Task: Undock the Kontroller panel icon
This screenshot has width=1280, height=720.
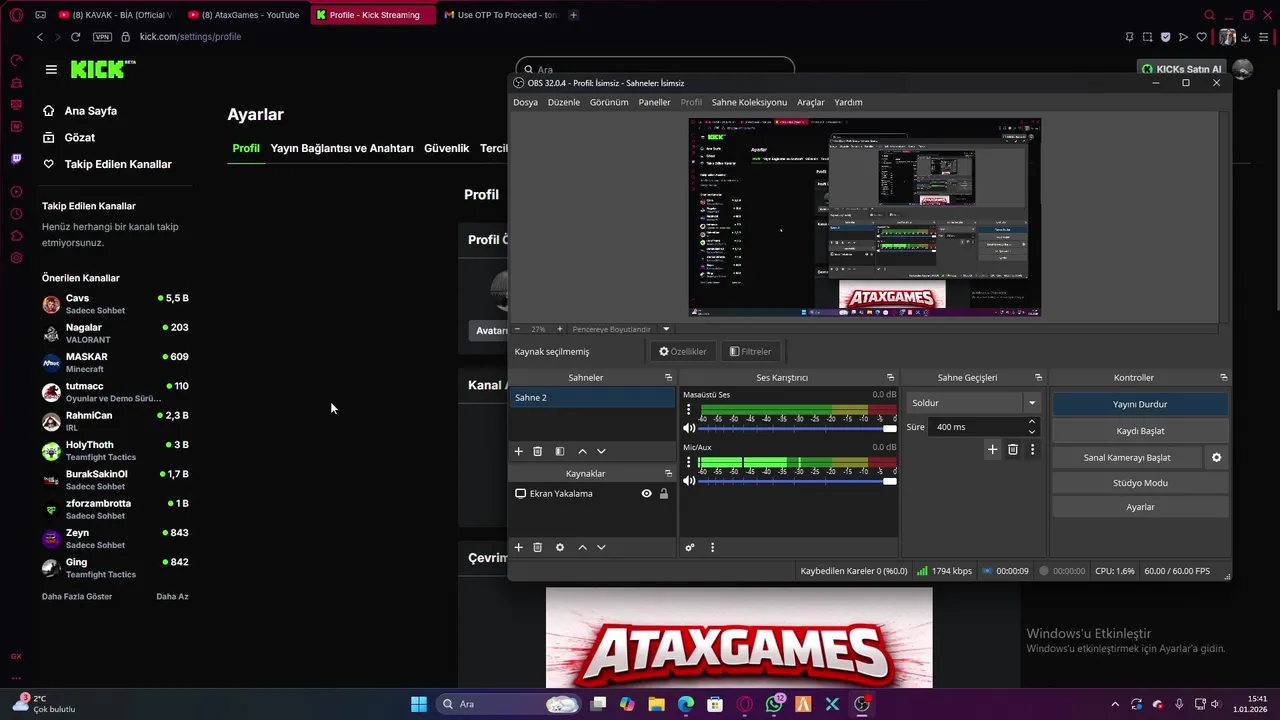Action: 1223,377
